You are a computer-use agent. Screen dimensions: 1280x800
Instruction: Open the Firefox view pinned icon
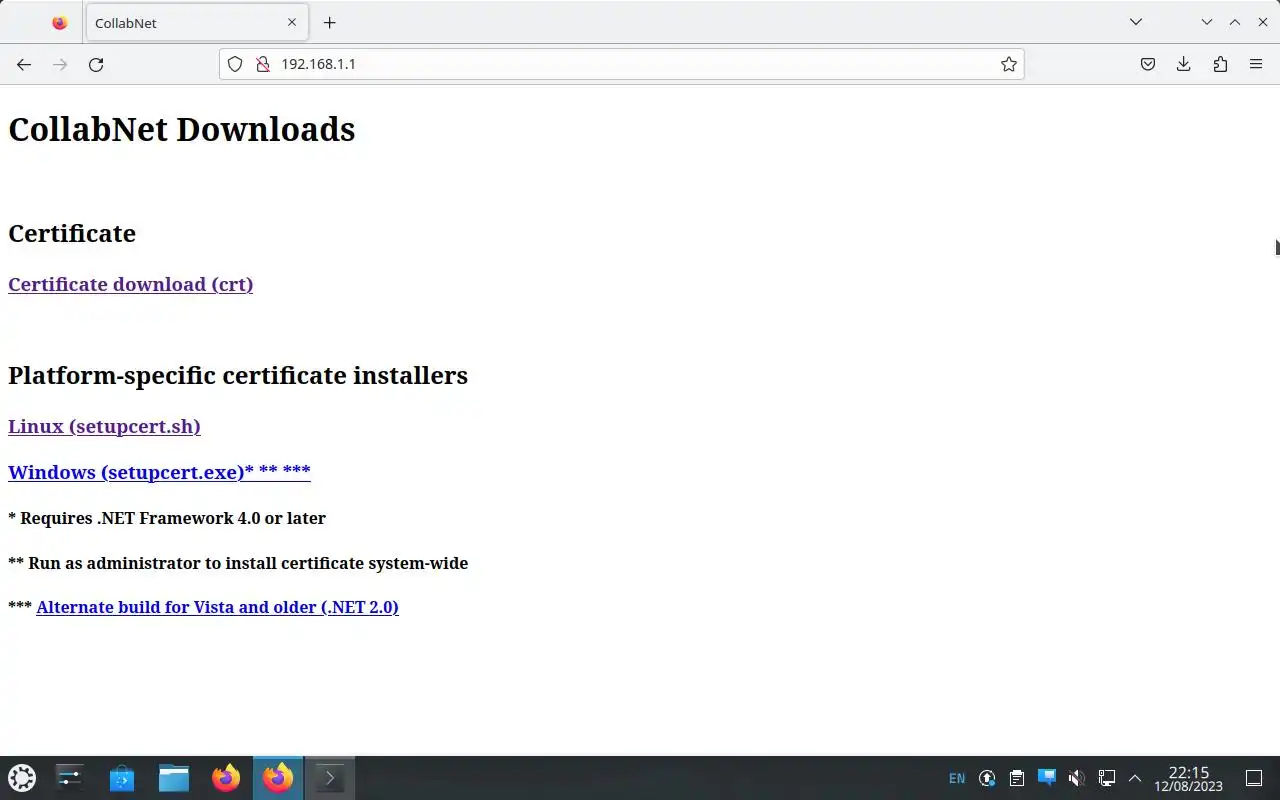coord(59,22)
